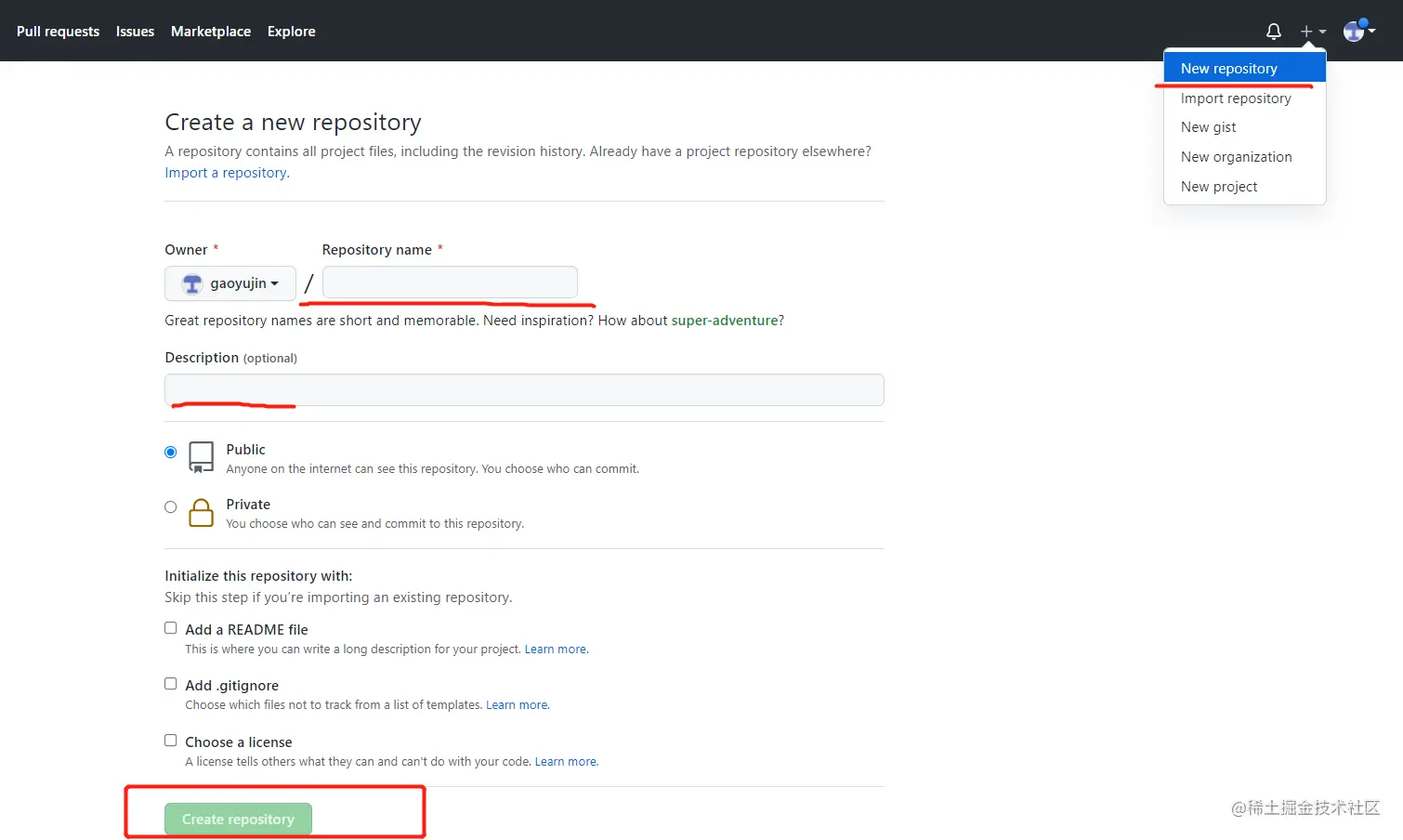Select New organization from the menu

click(1236, 157)
